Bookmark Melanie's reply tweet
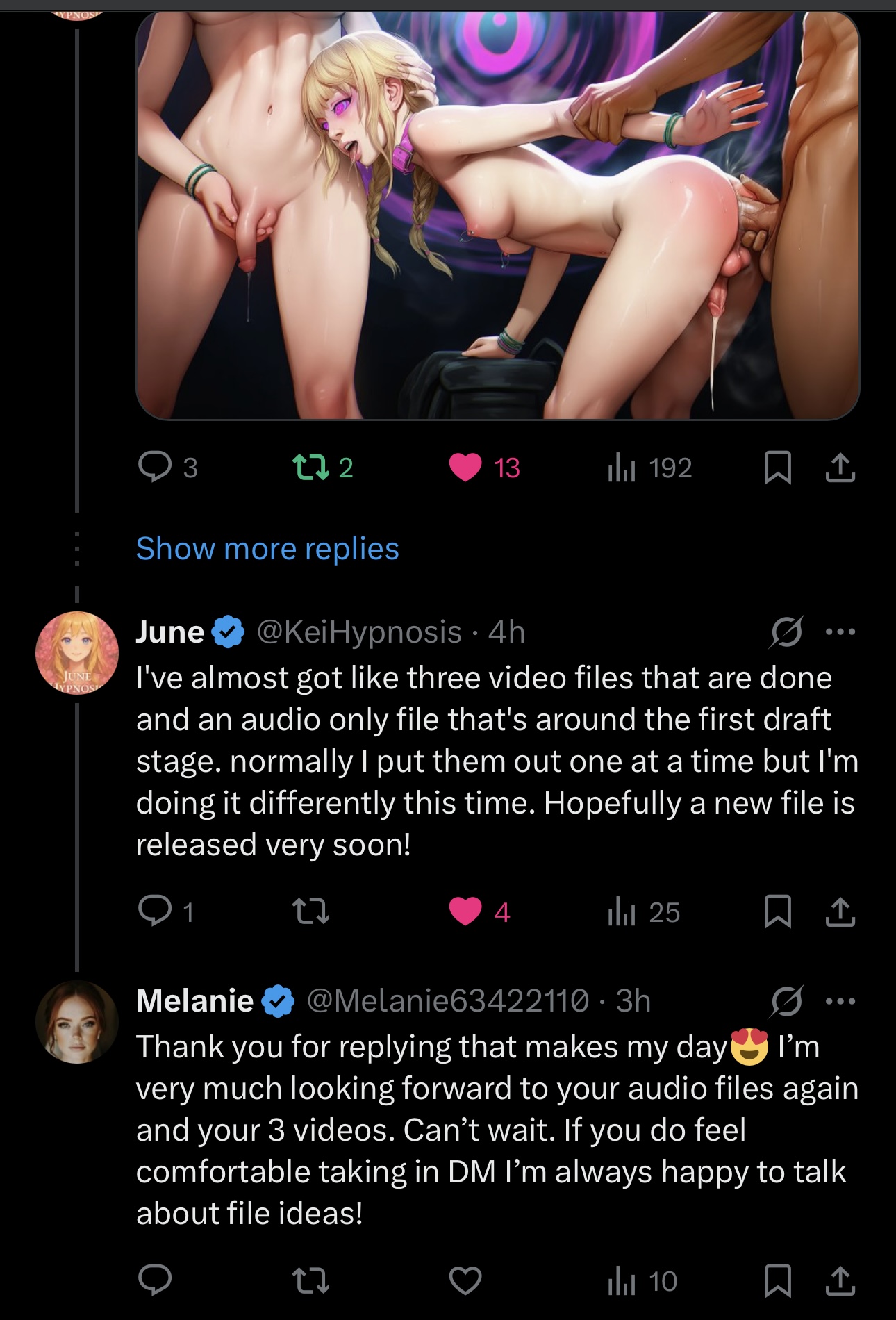This screenshot has height=1320, width=896. tap(777, 1280)
